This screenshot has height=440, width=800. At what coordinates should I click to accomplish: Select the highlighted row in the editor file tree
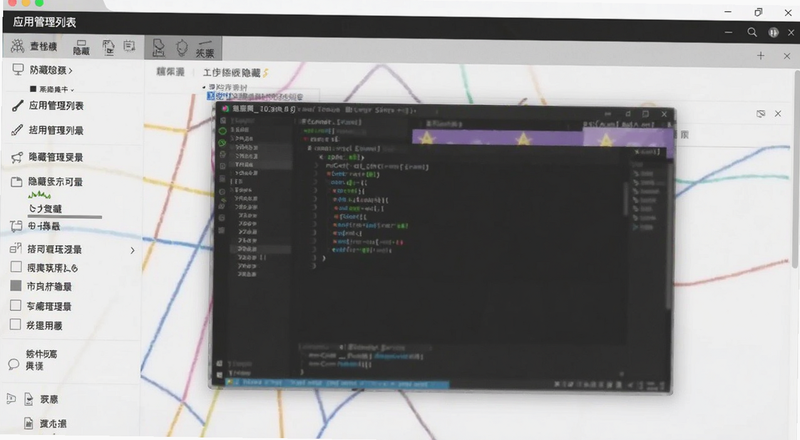pos(260,249)
